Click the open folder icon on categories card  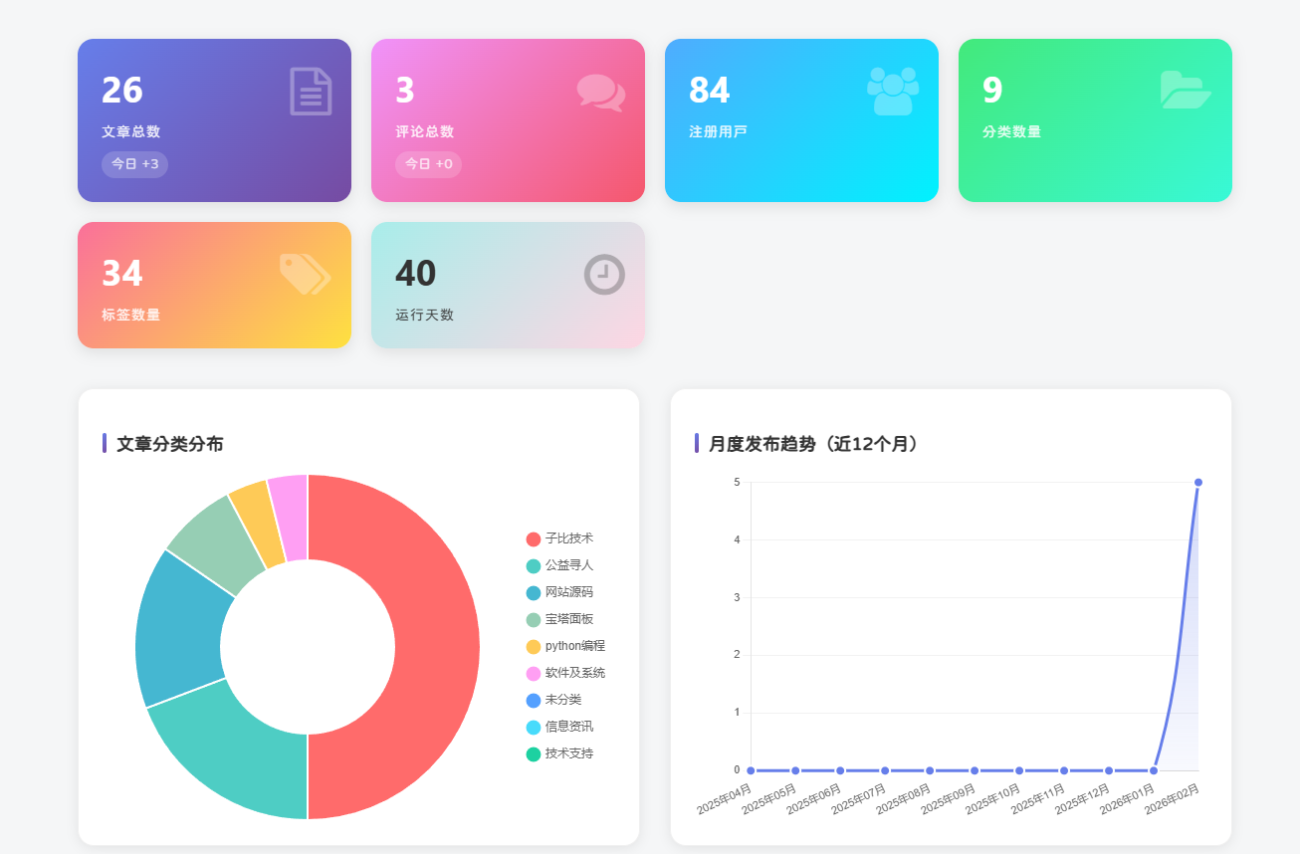1185,90
